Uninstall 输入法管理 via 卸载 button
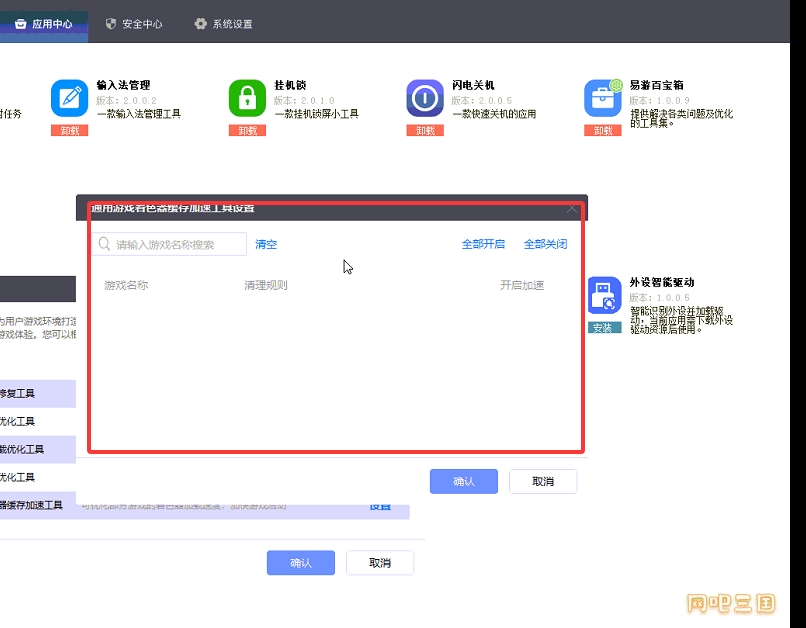Image resolution: width=806 pixels, height=628 pixels. [x=70, y=130]
